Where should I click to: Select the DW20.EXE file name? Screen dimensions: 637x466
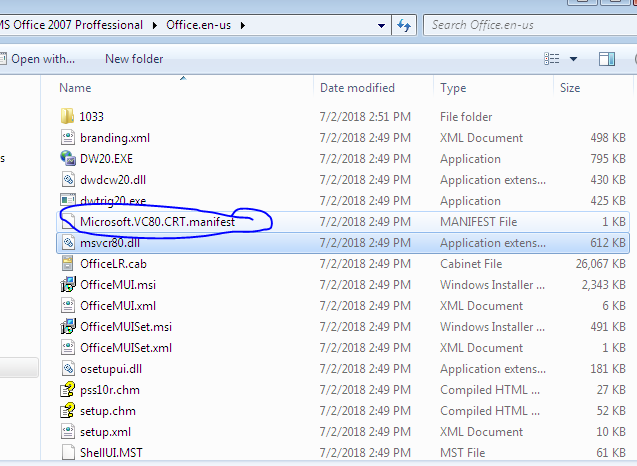106,159
